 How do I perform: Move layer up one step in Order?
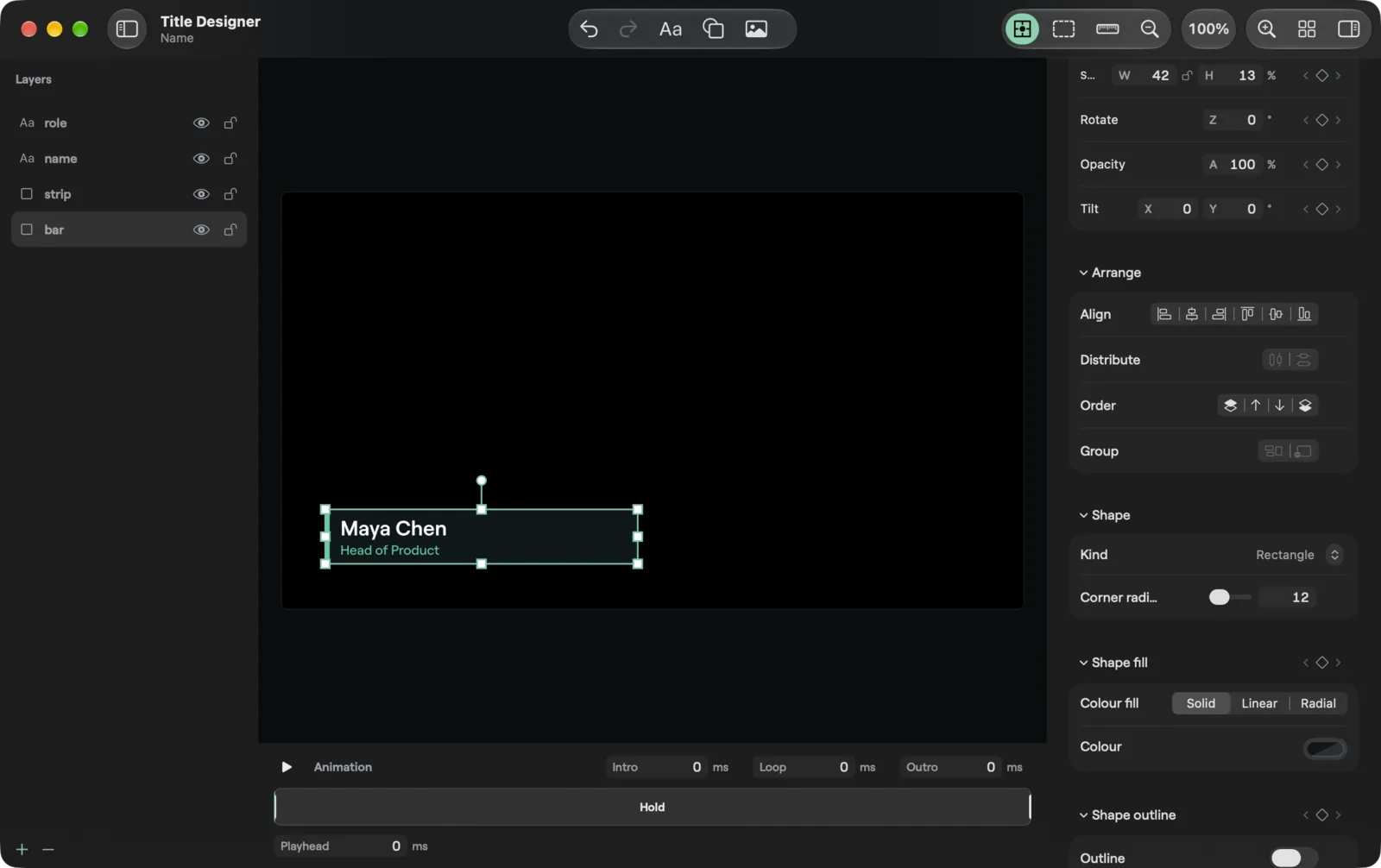click(1256, 406)
